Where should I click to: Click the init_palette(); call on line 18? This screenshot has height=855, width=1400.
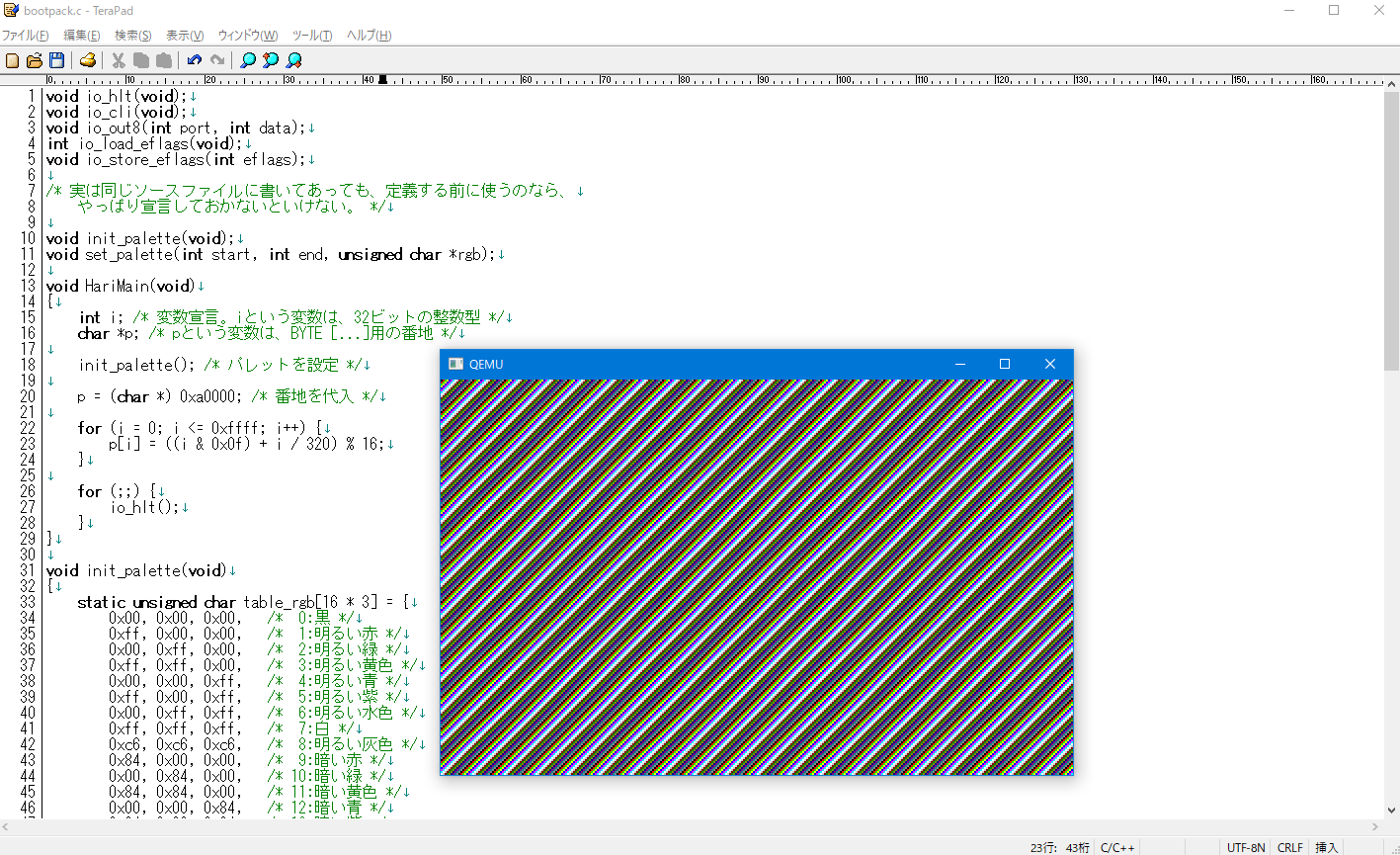coord(136,365)
